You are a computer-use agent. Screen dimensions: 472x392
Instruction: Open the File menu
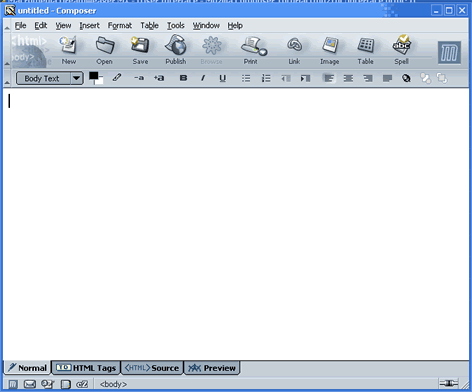tap(20, 26)
